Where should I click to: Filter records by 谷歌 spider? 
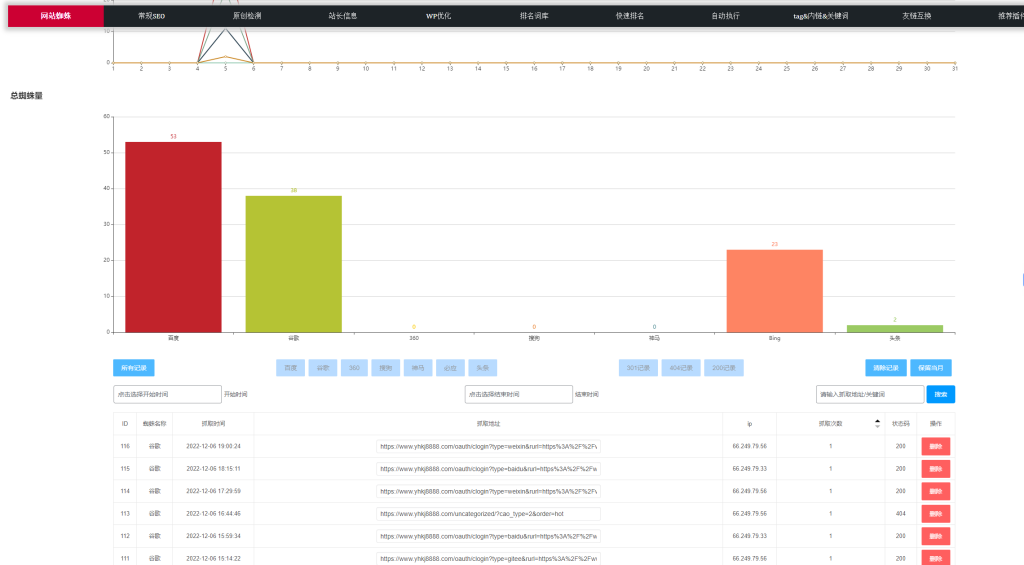click(323, 368)
